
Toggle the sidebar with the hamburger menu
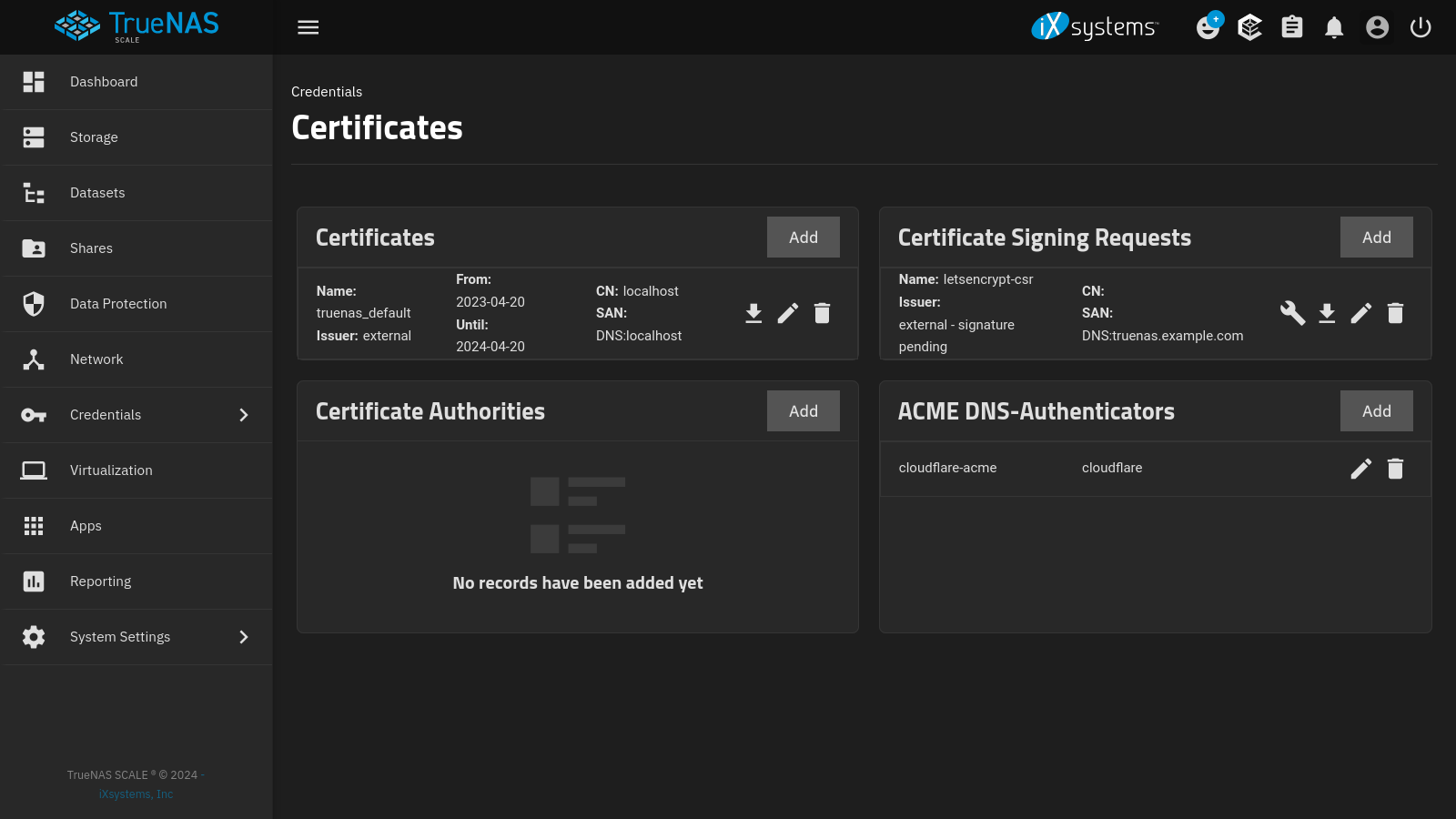pyautogui.click(x=308, y=27)
